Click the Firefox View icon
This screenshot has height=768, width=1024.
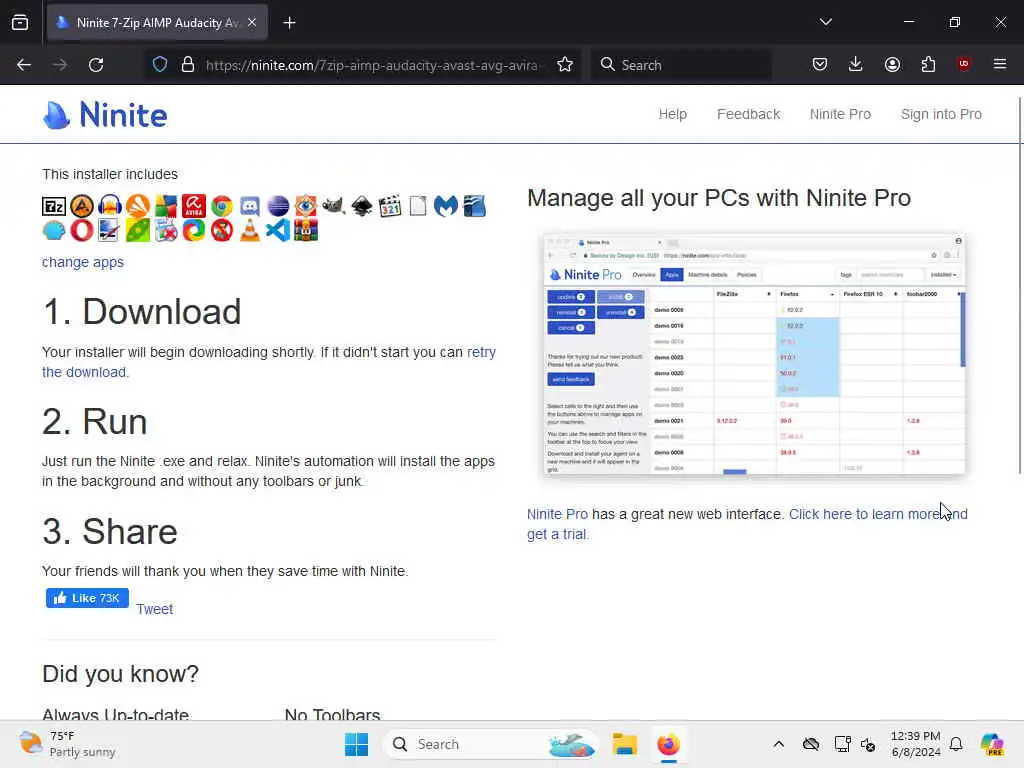click(x=20, y=23)
